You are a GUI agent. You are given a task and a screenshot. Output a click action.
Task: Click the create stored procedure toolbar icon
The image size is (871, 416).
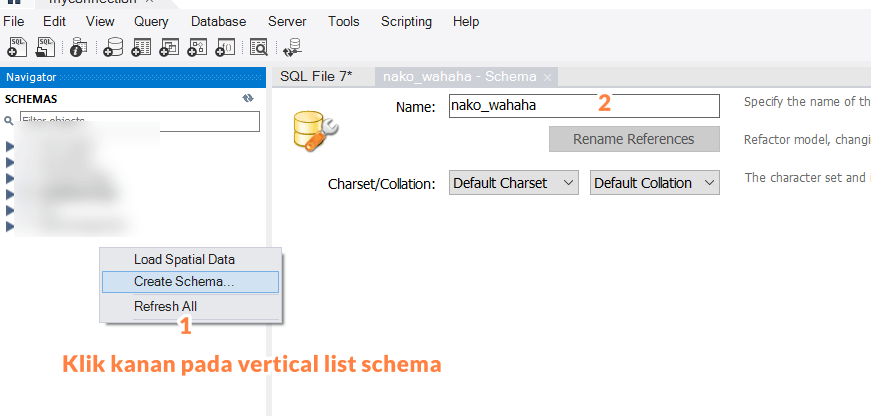[x=197, y=45]
